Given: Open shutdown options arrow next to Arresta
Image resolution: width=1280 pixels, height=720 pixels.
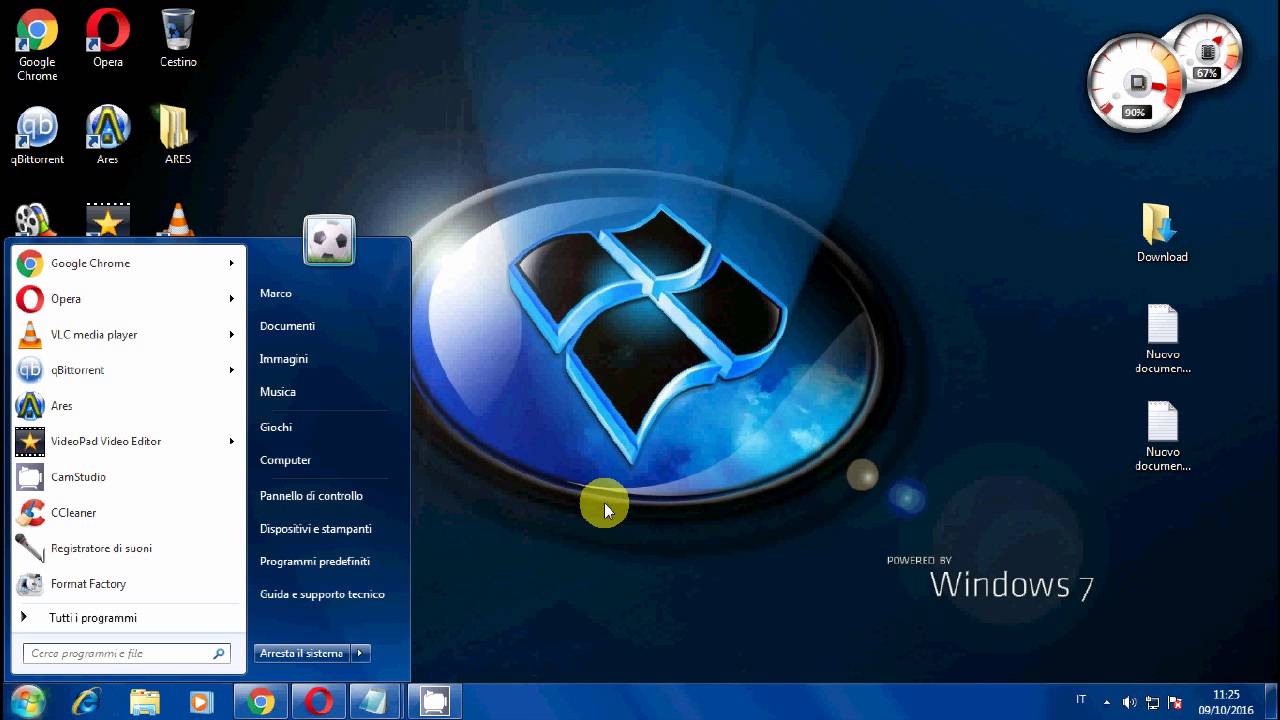Looking at the screenshot, I should [360, 653].
